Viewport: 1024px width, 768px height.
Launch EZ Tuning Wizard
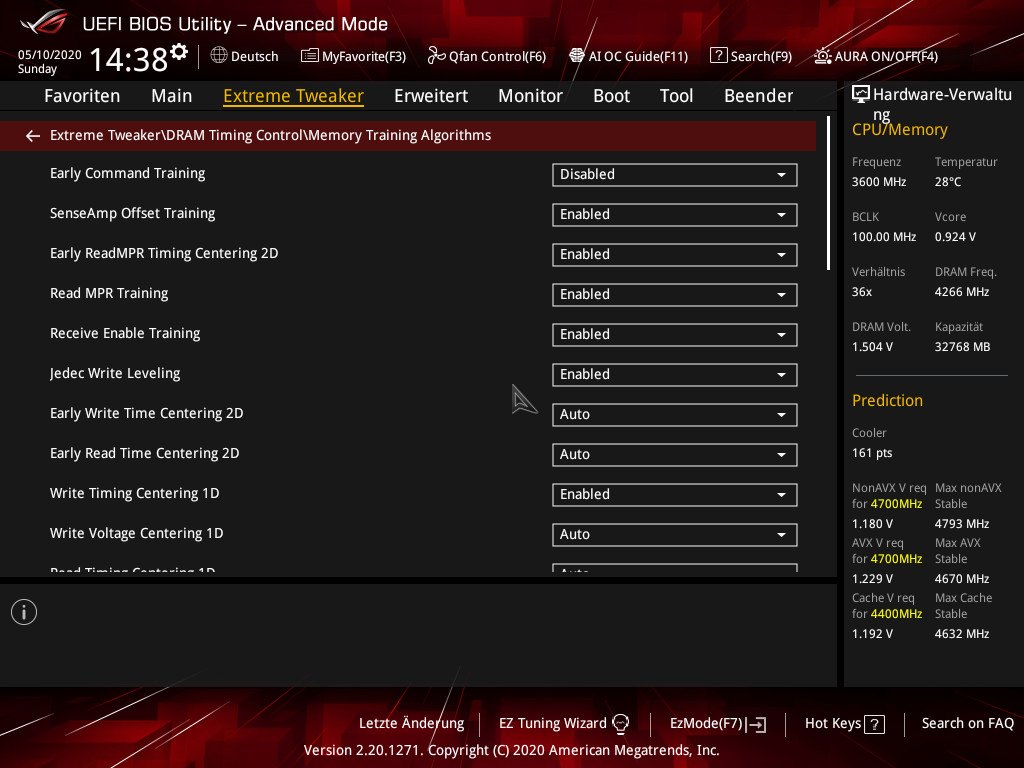(564, 724)
